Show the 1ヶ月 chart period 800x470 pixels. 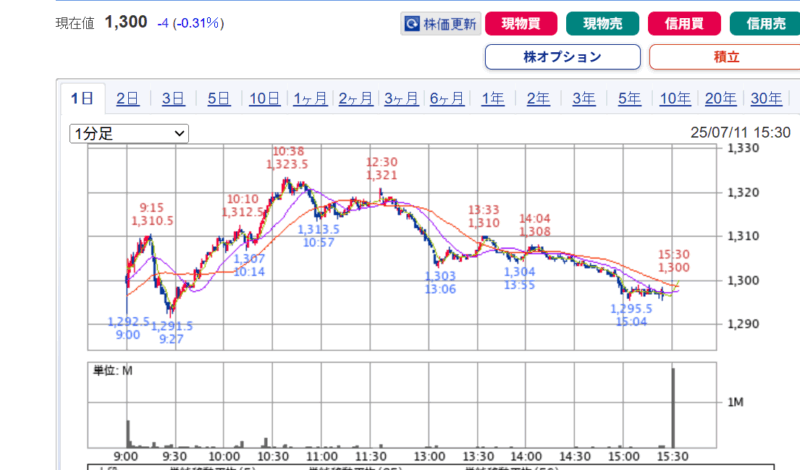point(310,98)
